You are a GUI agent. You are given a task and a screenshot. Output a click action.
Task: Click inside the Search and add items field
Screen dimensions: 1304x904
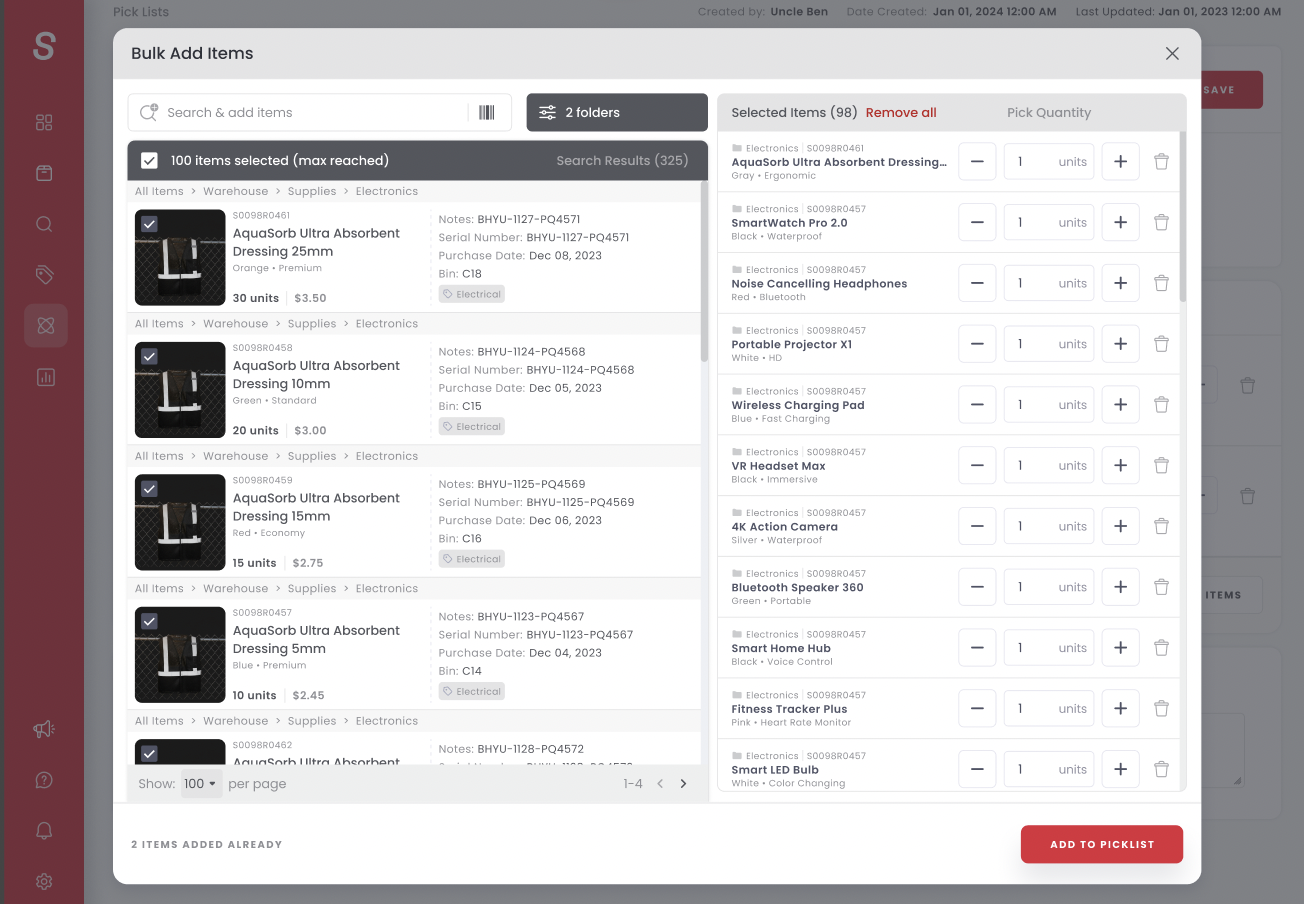coord(300,112)
